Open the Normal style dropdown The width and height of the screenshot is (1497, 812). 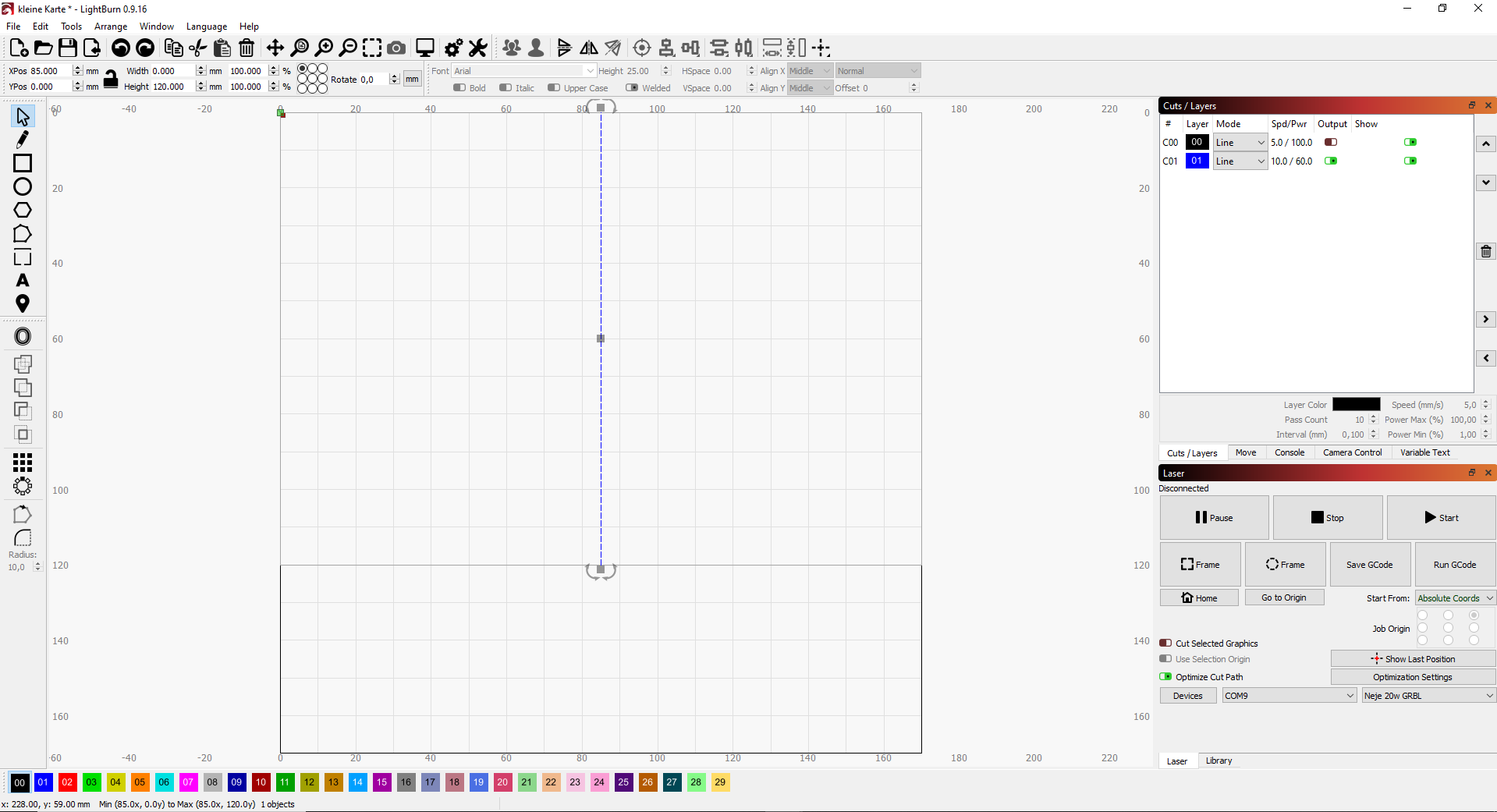tap(878, 71)
